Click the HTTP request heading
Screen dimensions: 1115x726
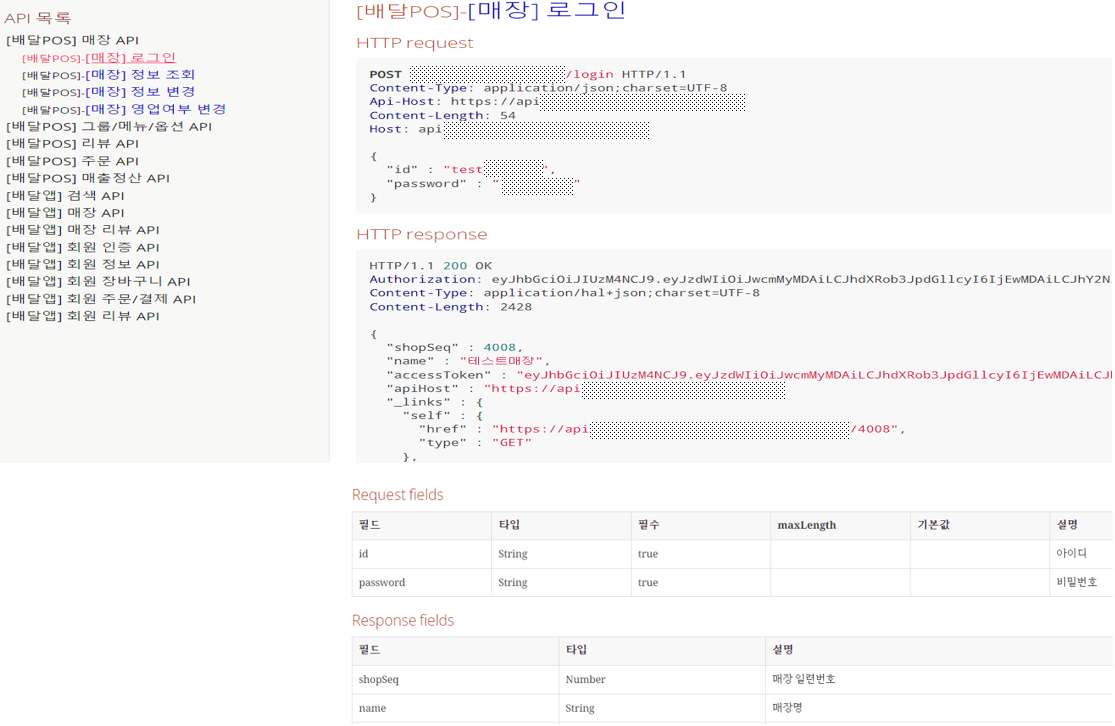click(x=415, y=43)
